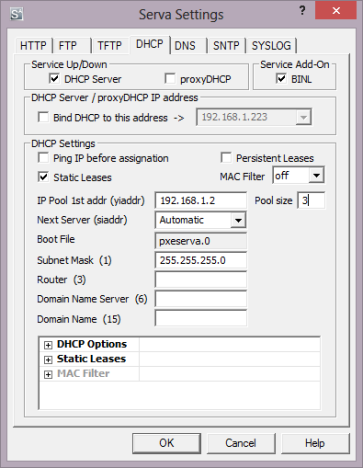The width and height of the screenshot is (363, 468).
Task: Click the 'IP Pool 1st addr (yiaddr)' label
Action: click(91, 200)
